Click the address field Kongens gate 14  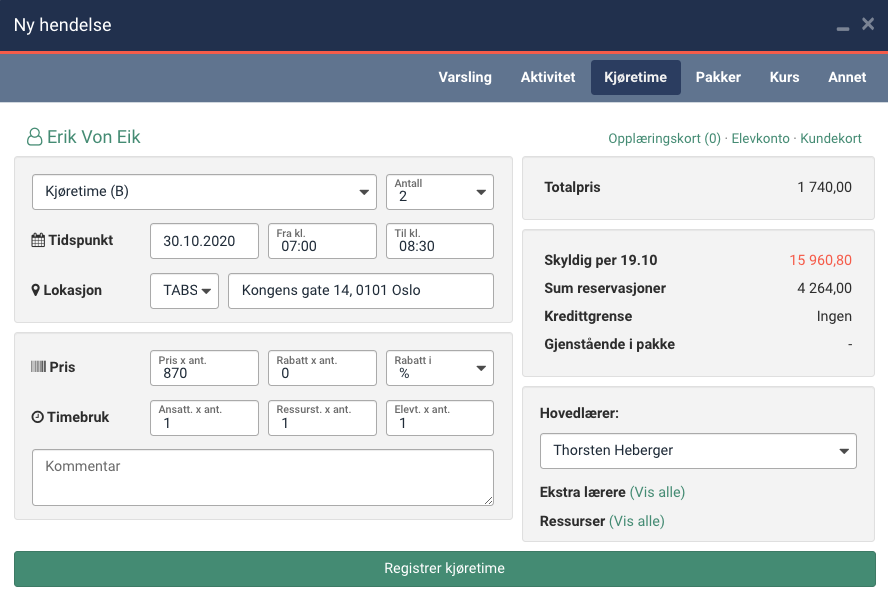[x=361, y=291]
